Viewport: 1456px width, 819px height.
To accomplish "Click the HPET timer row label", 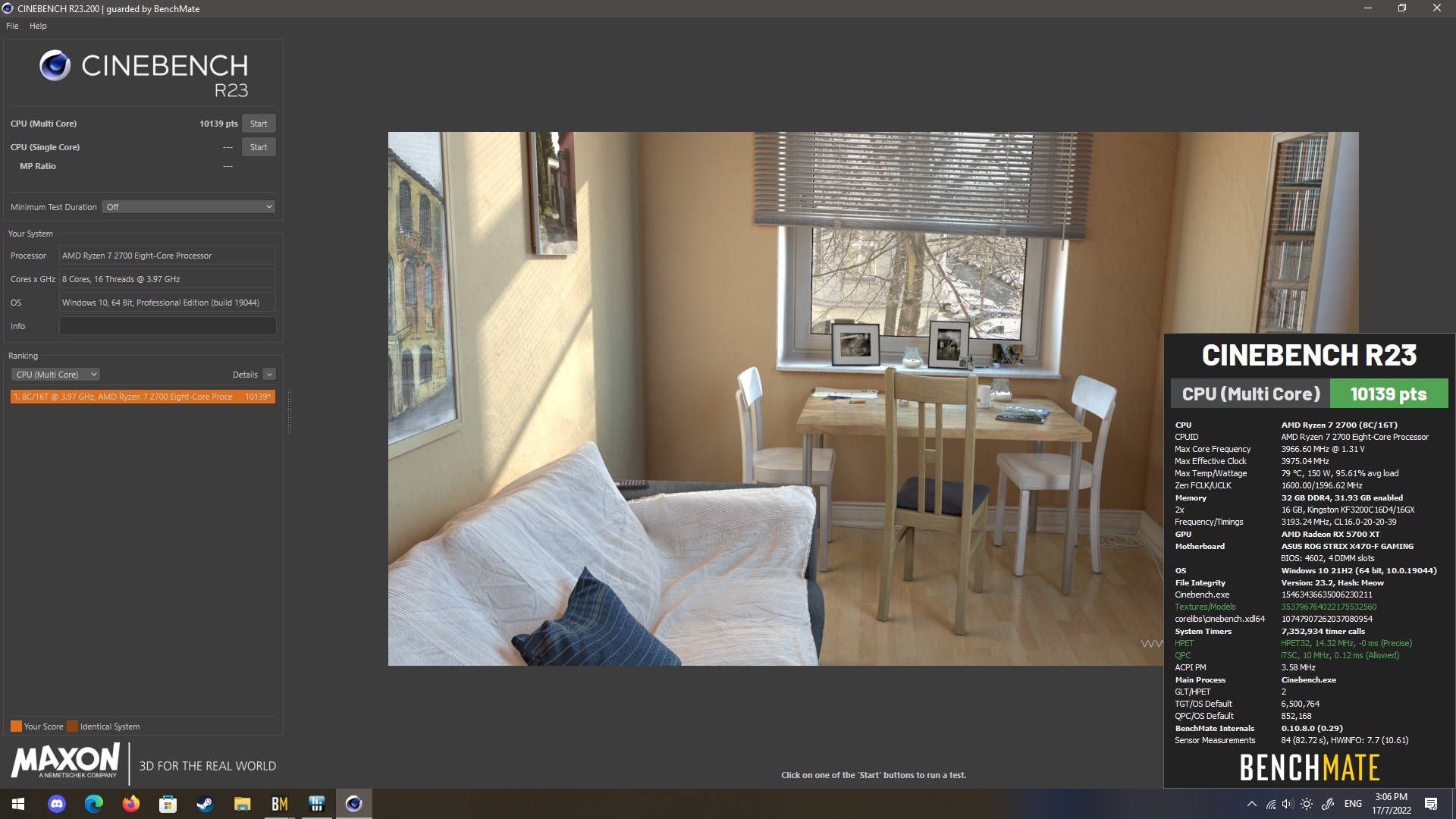I will pos(1184,643).
